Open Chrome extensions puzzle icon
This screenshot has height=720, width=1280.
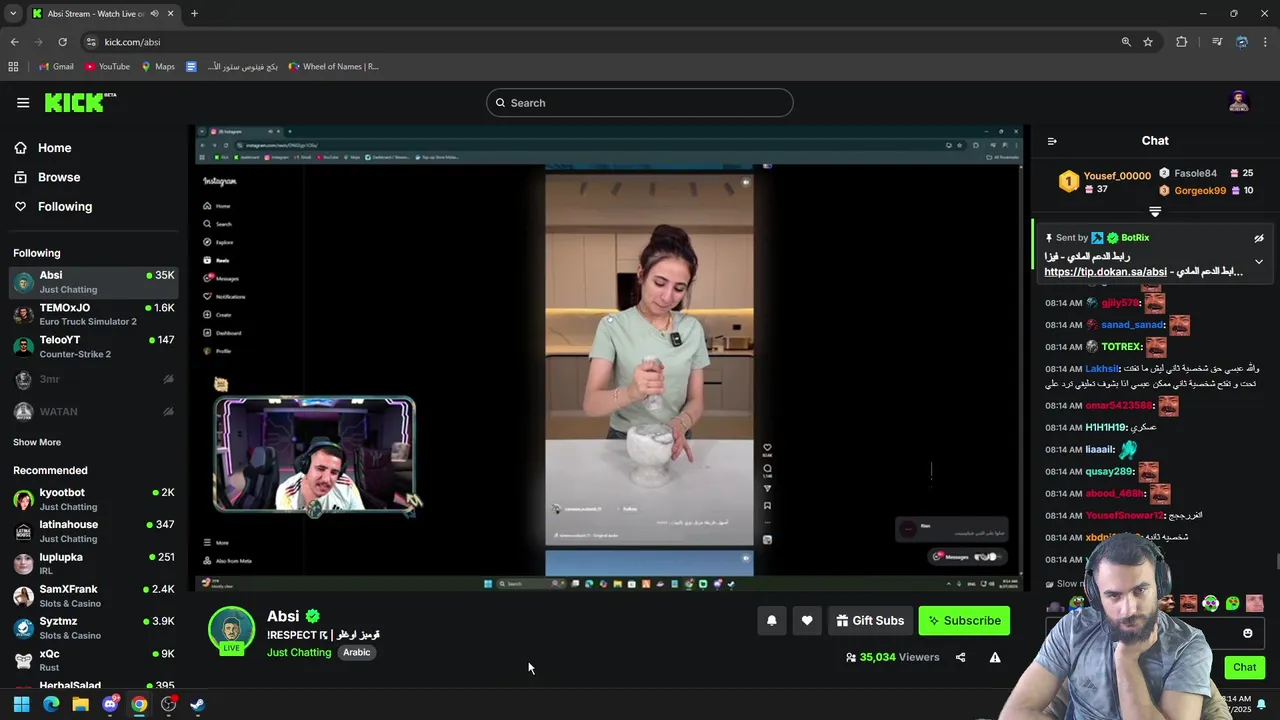[1182, 42]
